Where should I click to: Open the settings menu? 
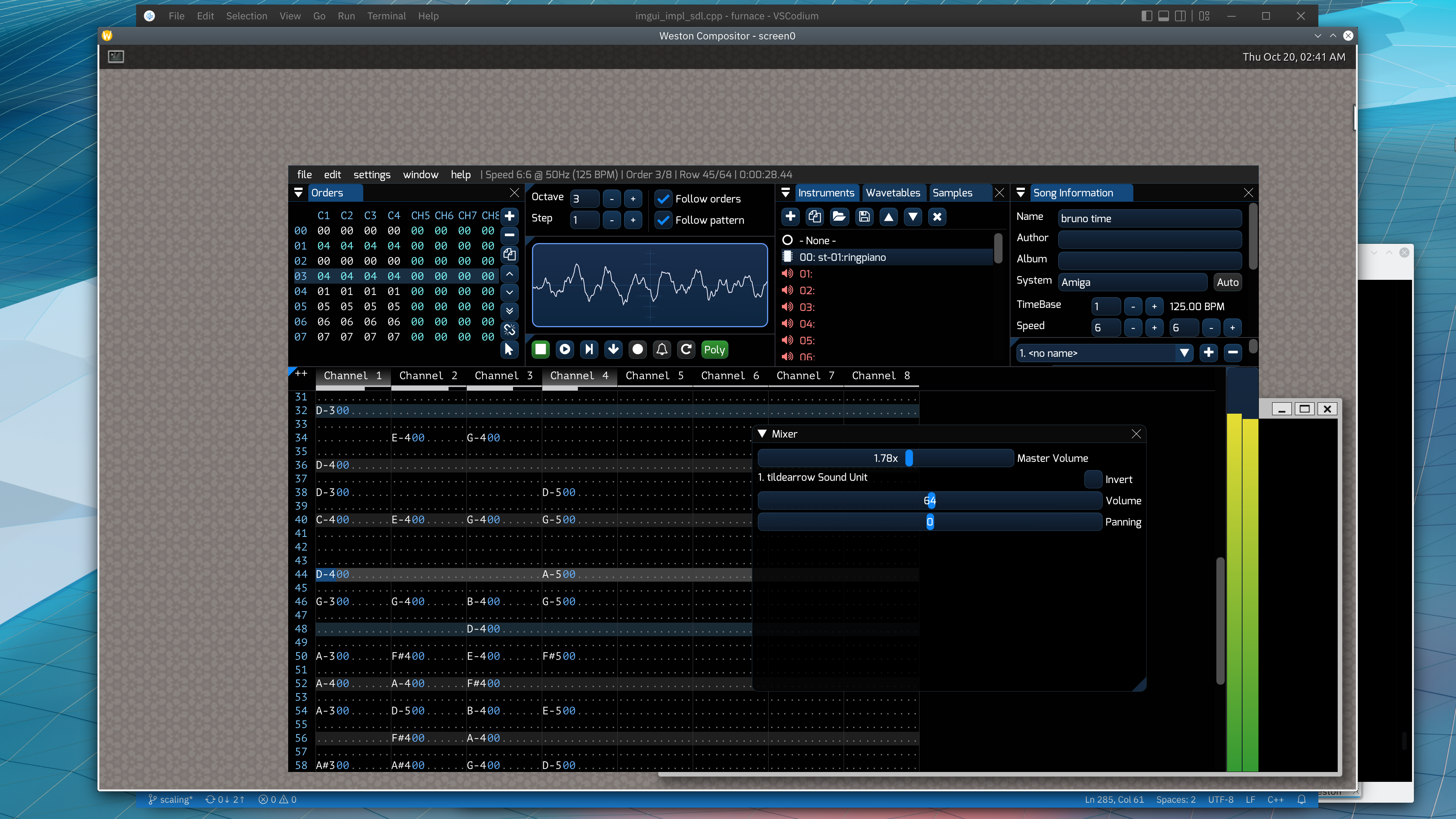pyautogui.click(x=371, y=175)
